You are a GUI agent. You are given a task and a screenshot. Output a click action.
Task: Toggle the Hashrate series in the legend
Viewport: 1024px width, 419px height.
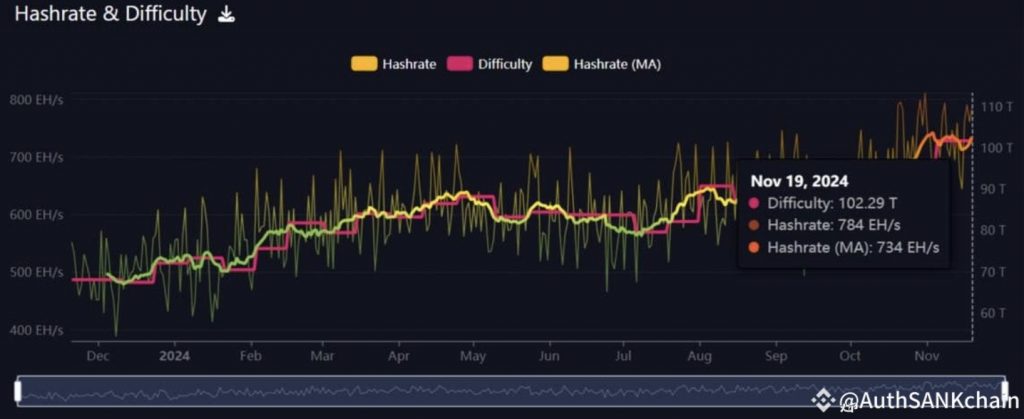tap(409, 64)
